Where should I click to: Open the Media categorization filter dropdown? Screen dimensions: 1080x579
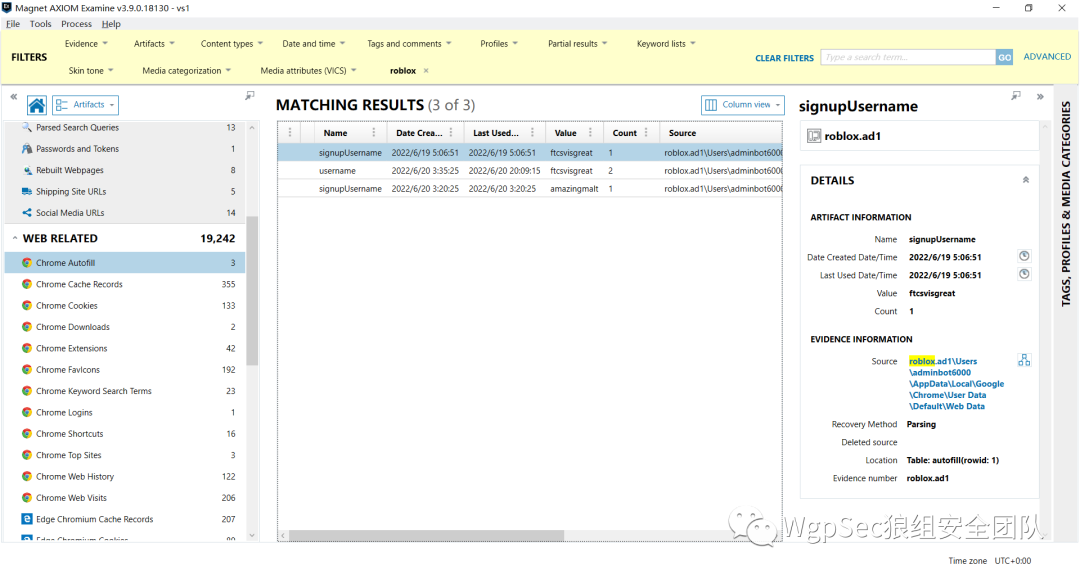coord(187,70)
